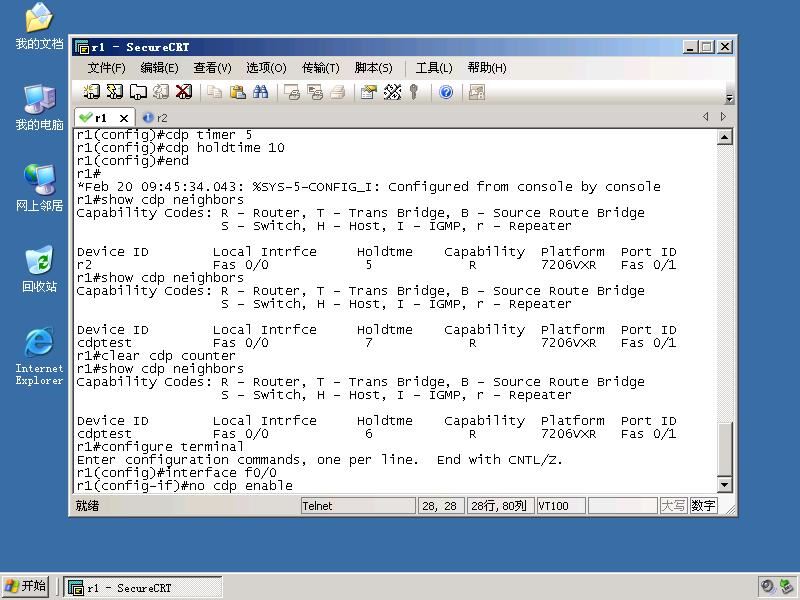Click the system tray speaker icon
Screen dimensions: 800x600
click(x=767, y=587)
